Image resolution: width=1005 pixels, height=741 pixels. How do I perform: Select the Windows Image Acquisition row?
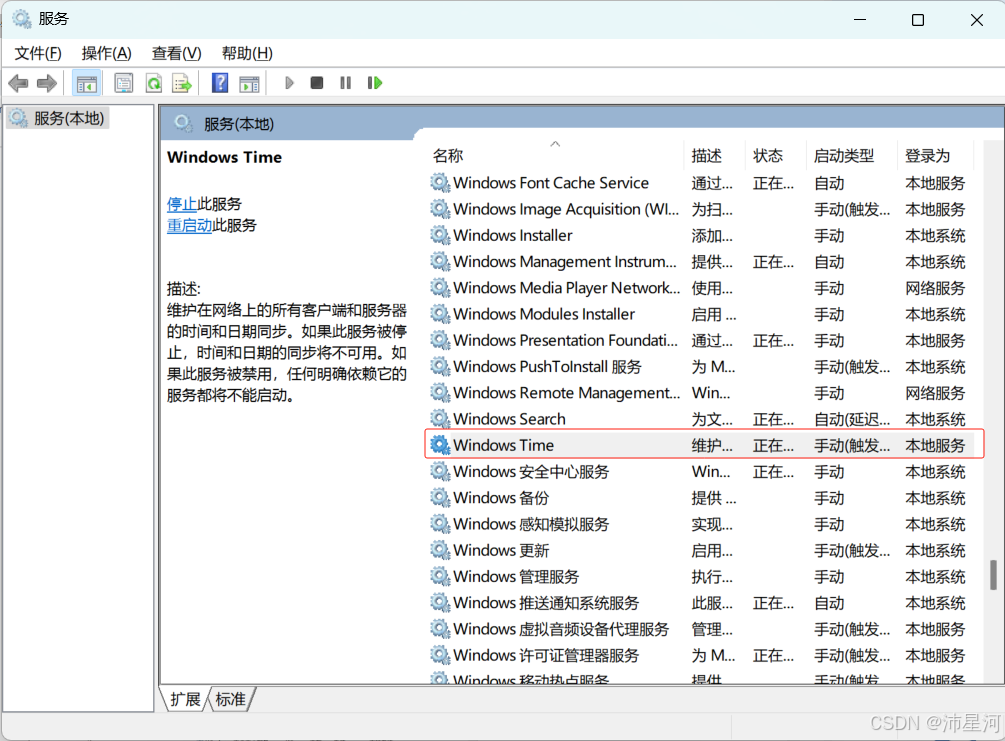[x=702, y=209]
